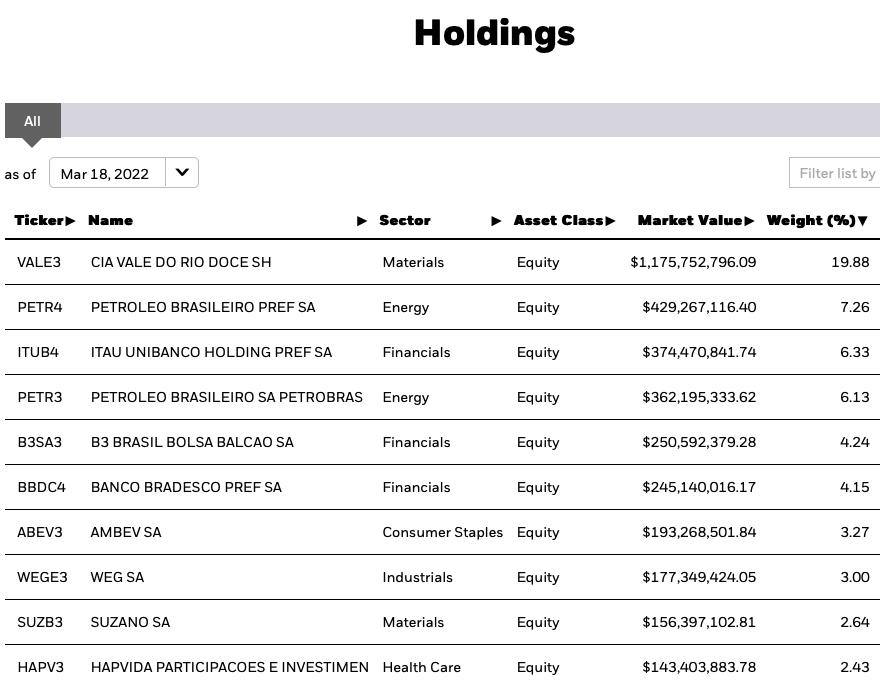Click market value $374,470,841.74

click(699, 352)
